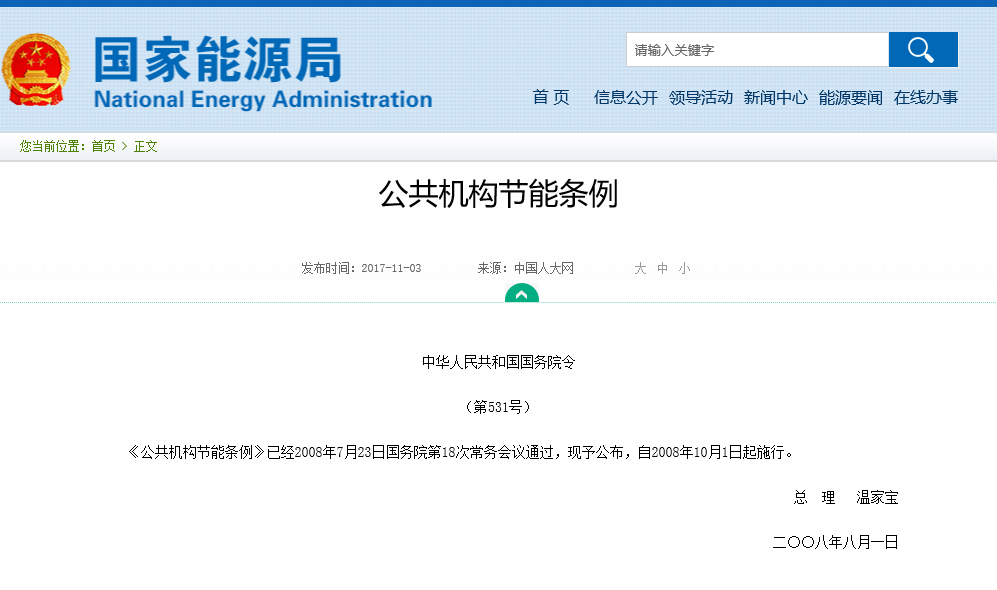Click the magnifying glass search button
997x590 pixels.
922,50
